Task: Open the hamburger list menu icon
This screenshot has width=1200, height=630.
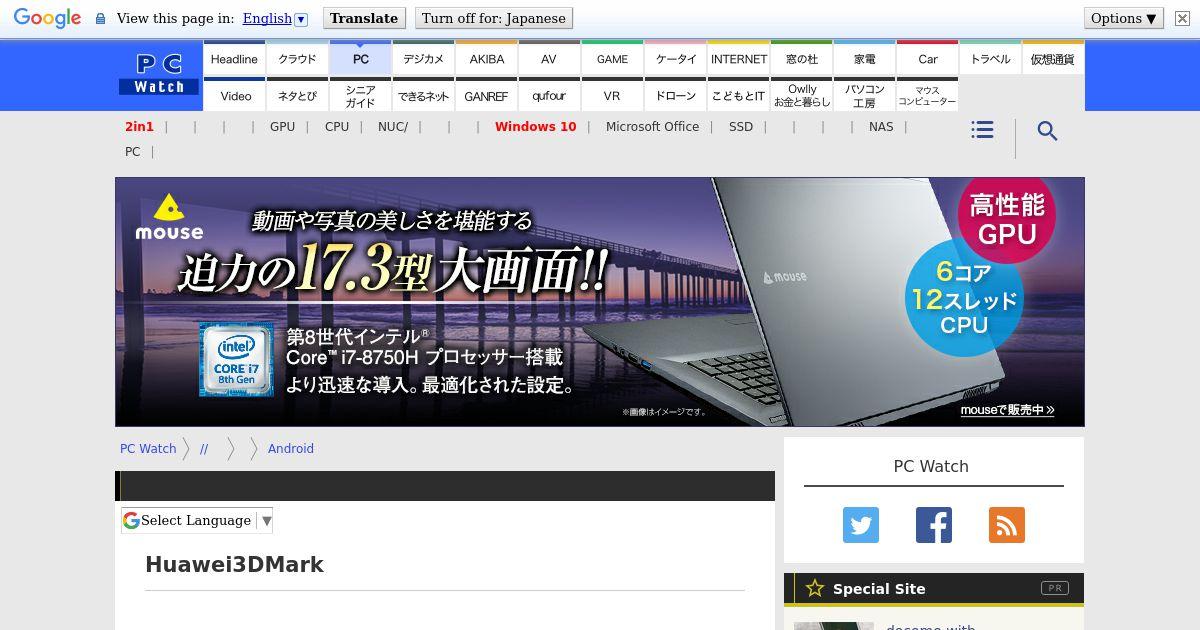Action: click(982, 130)
